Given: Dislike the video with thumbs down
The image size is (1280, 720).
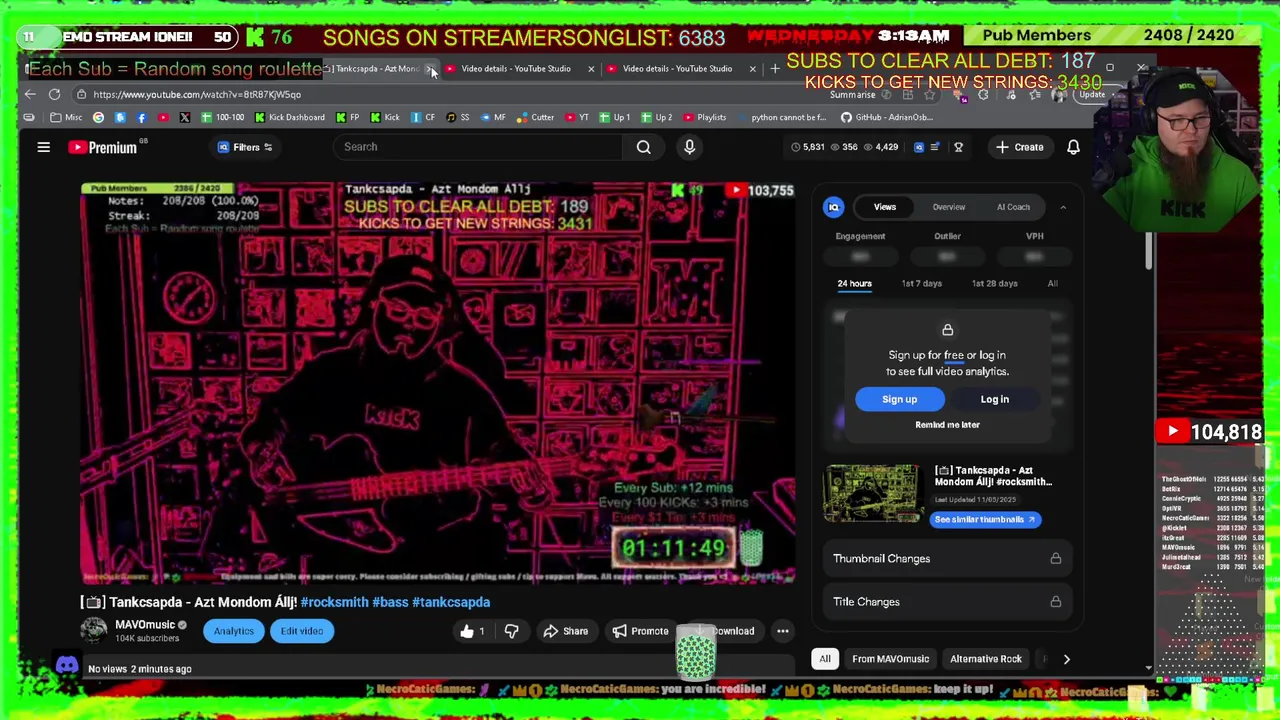Looking at the screenshot, I should tap(511, 631).
